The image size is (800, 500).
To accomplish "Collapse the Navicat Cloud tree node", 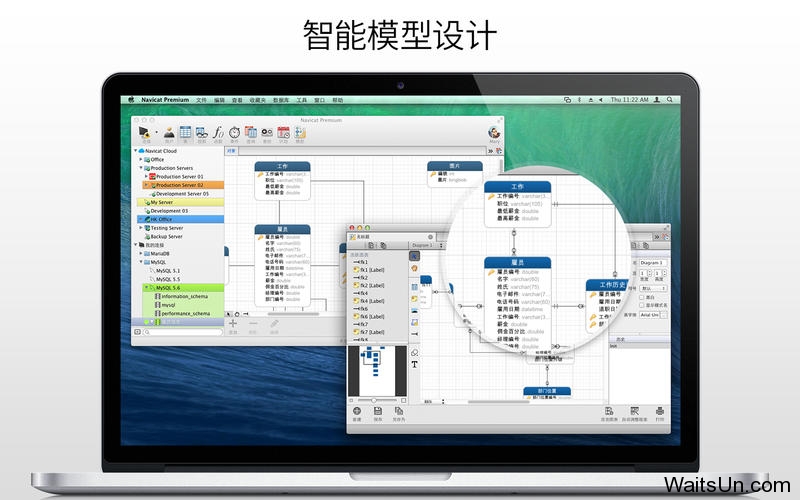I will pyautogui.click(x=135, y=151).
